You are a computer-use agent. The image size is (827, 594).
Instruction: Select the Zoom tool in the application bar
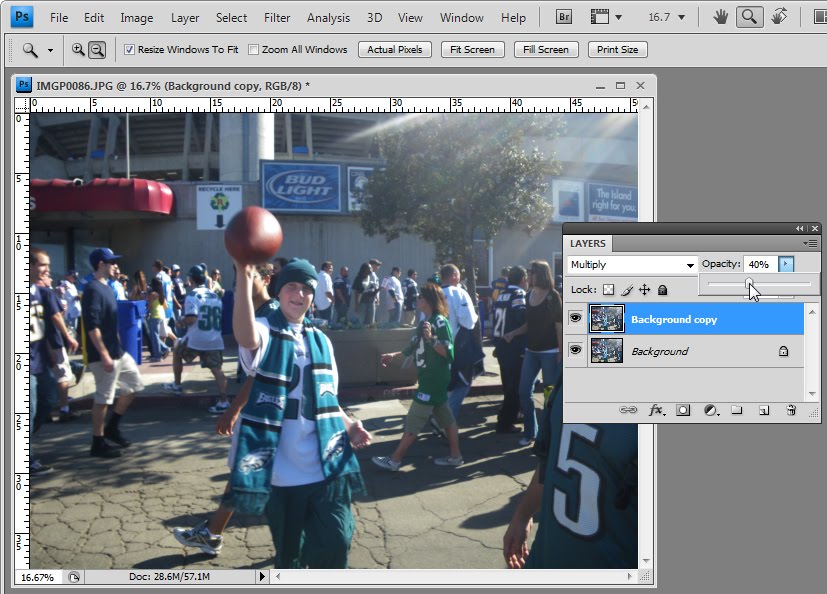[x=749, y=17]
